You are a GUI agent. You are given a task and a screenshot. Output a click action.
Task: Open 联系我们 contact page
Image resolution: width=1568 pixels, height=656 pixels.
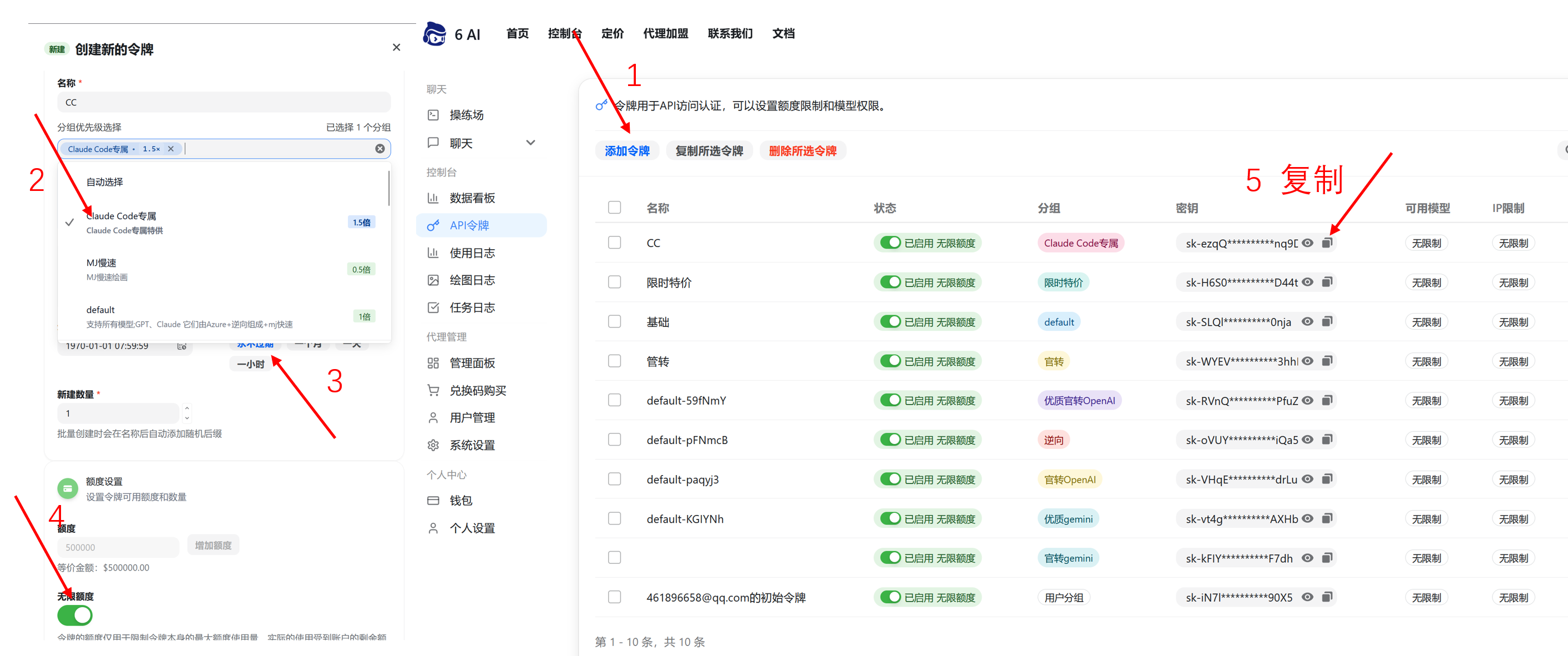730,33
